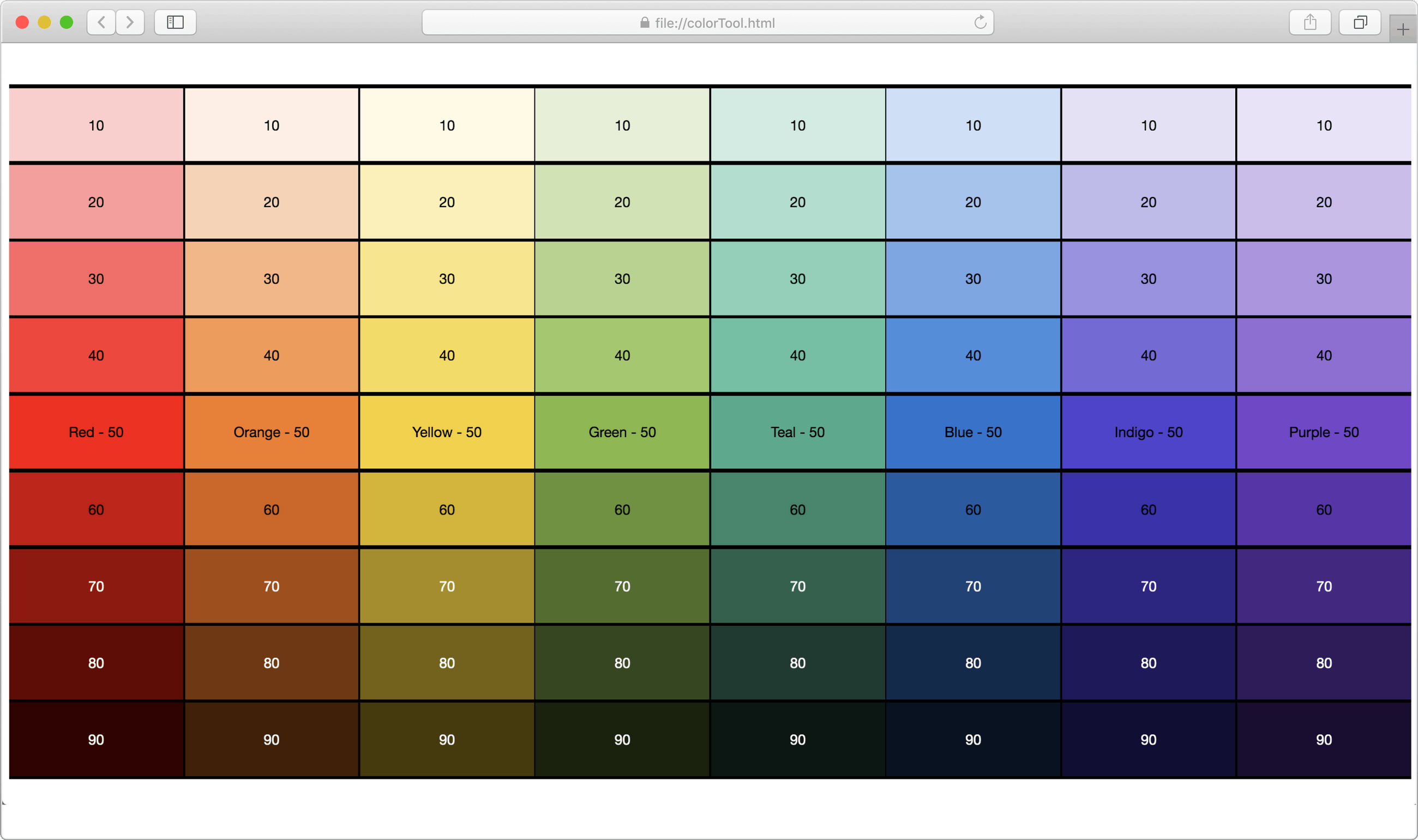1418x840 pixels.
Task: Click the browser back navigation arrow
Action: tap(101, 23)
